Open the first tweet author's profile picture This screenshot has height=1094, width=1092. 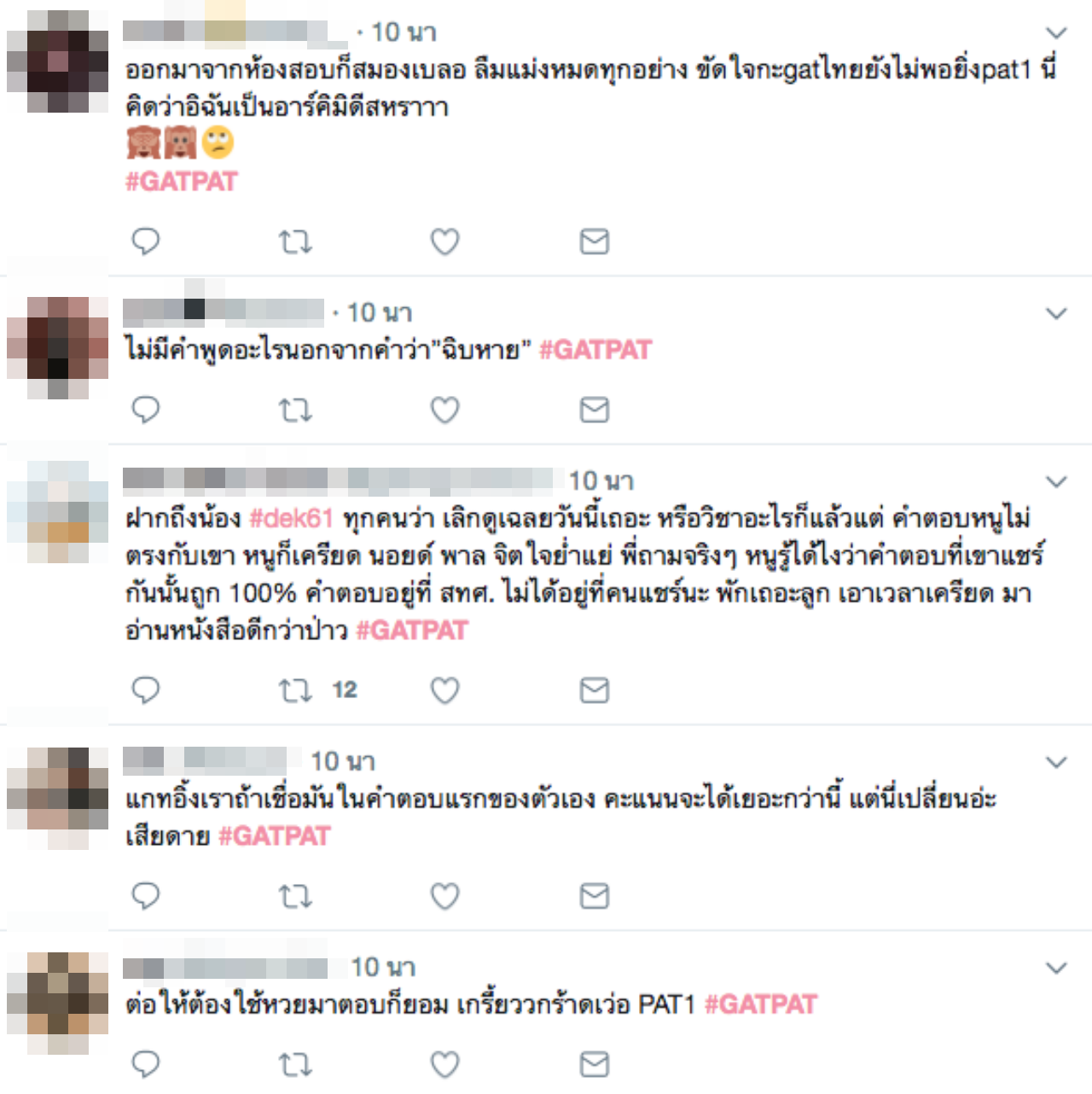click(x=58, y=61)
